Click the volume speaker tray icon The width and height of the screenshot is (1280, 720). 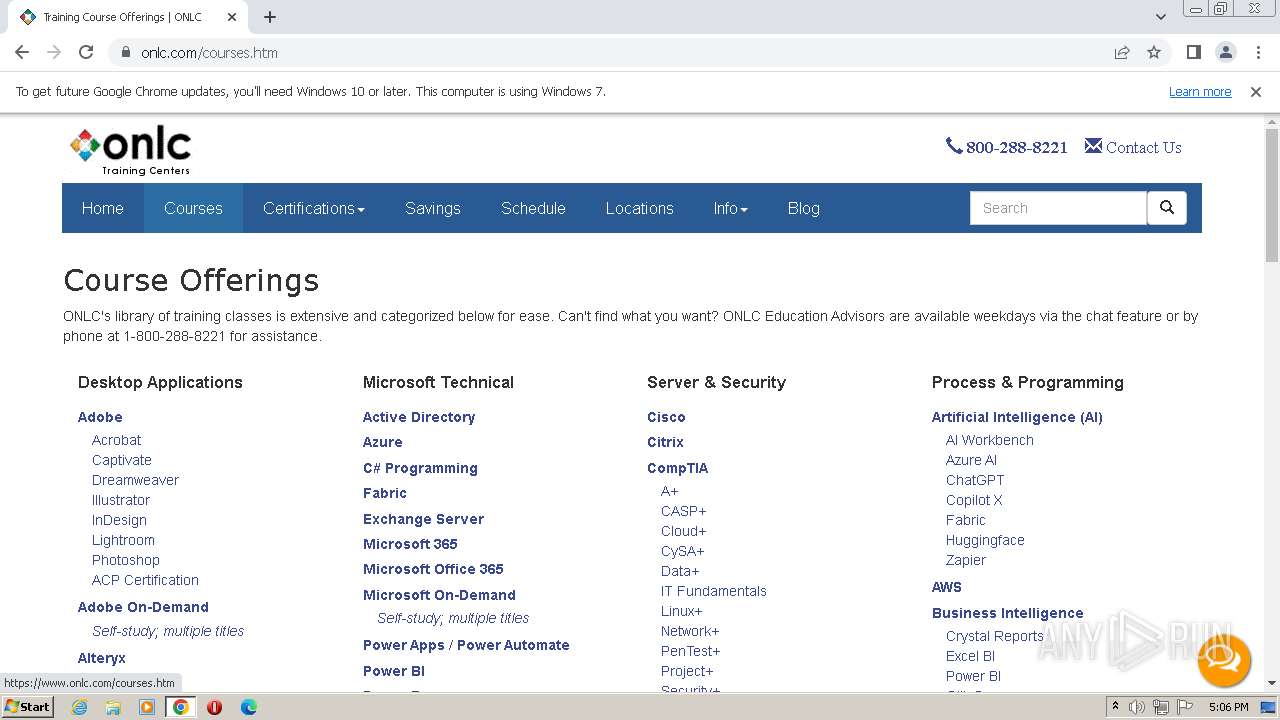coord(1137,707)
